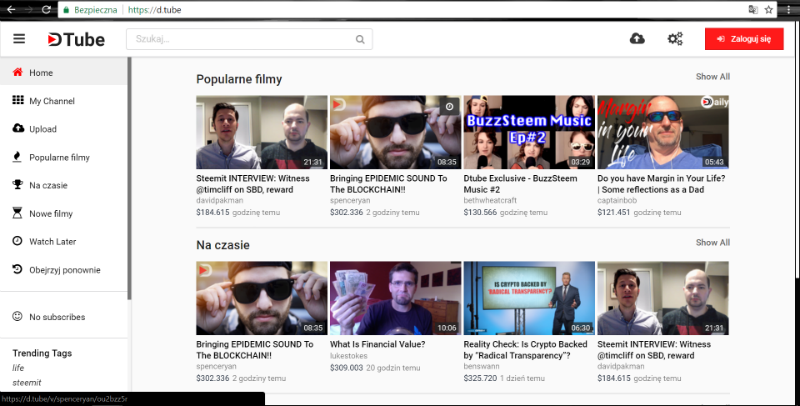
Task: Open the Chrome three-dot menu
Action: (x=789, y=10)
